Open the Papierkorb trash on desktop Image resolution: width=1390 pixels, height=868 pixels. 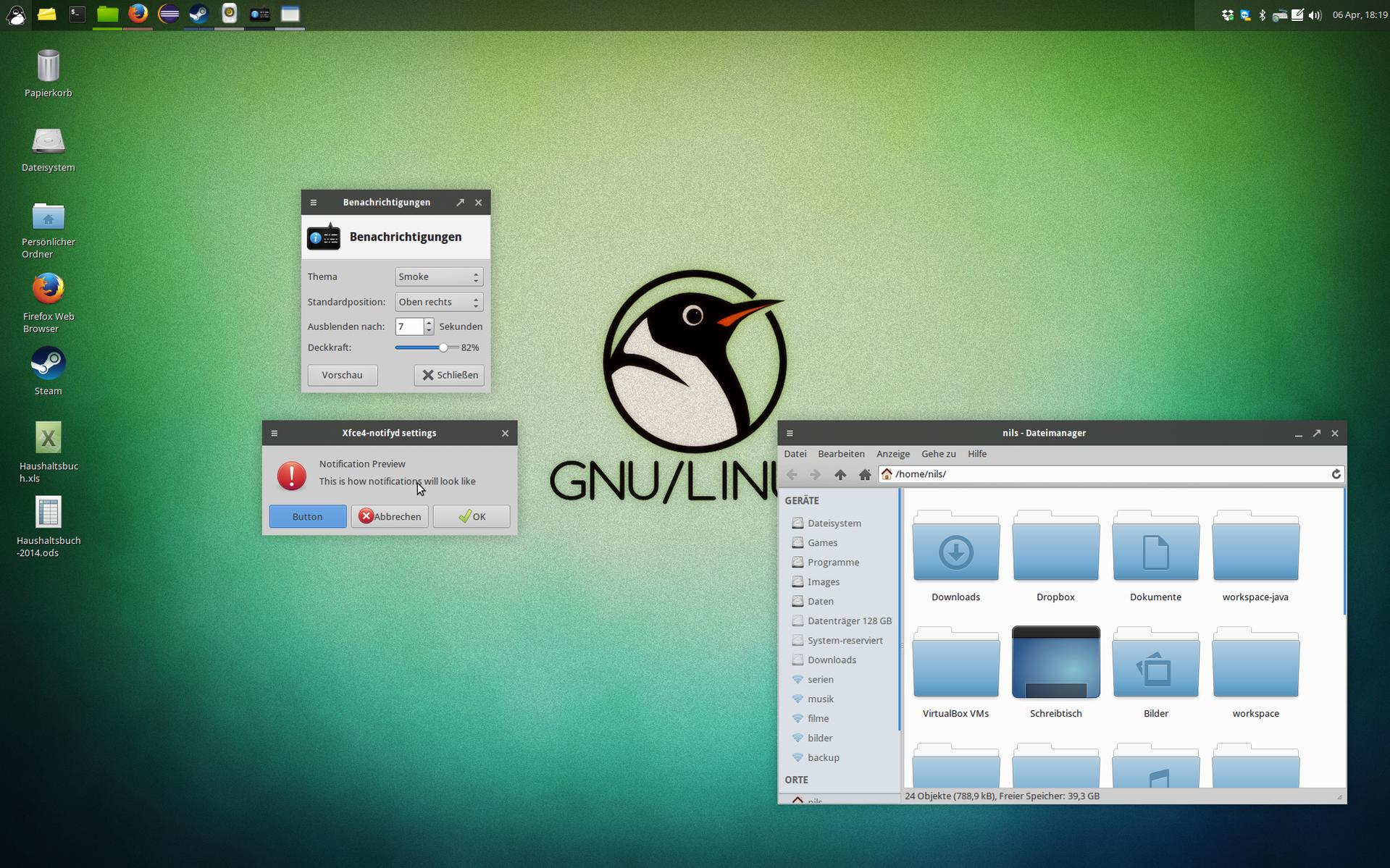(x=48, y=73)
